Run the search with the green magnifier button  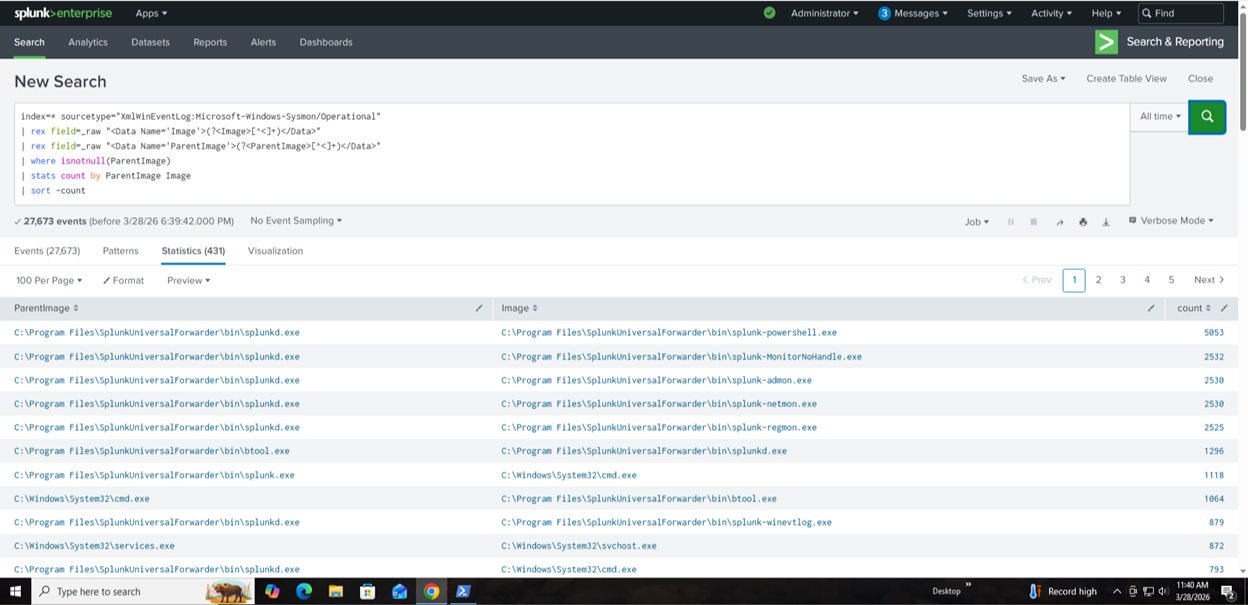[x=1207, y=117]
